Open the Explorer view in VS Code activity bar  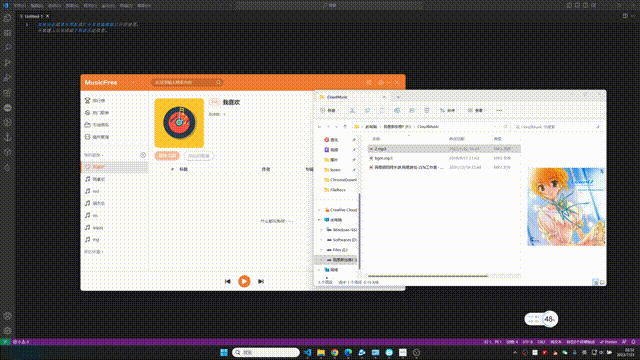pyautogui.click(x=7, y=18)
